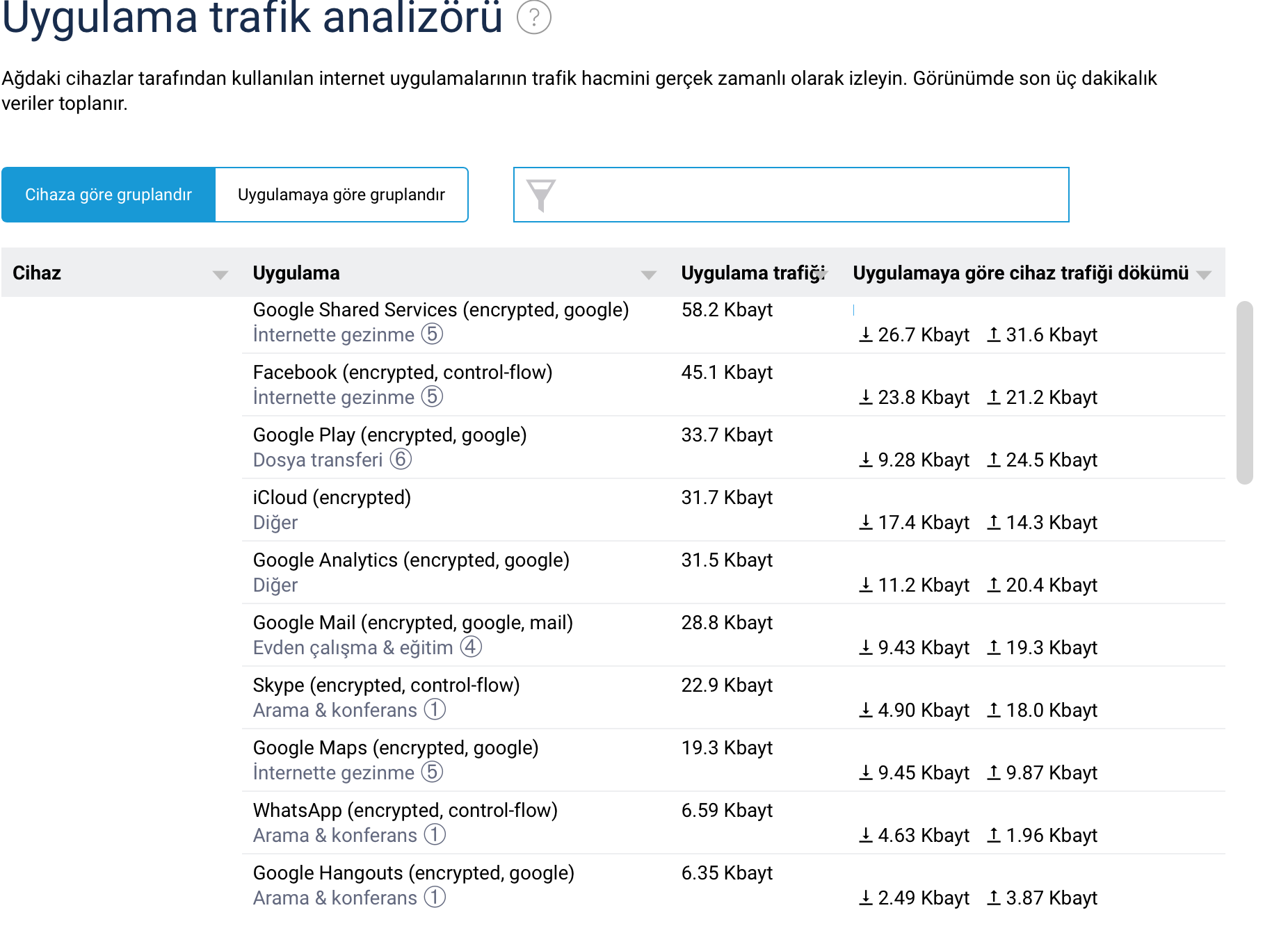1288x933 pixels.
Task: Click download arrow icon beside 23.8 Kbayt
Action: tap(866, 397)
